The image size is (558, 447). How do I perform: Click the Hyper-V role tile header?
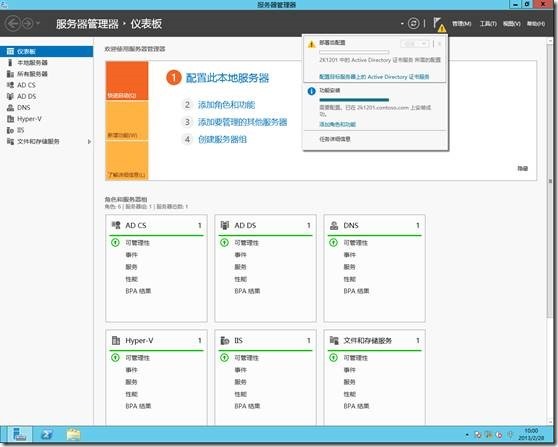pos(157,341)
